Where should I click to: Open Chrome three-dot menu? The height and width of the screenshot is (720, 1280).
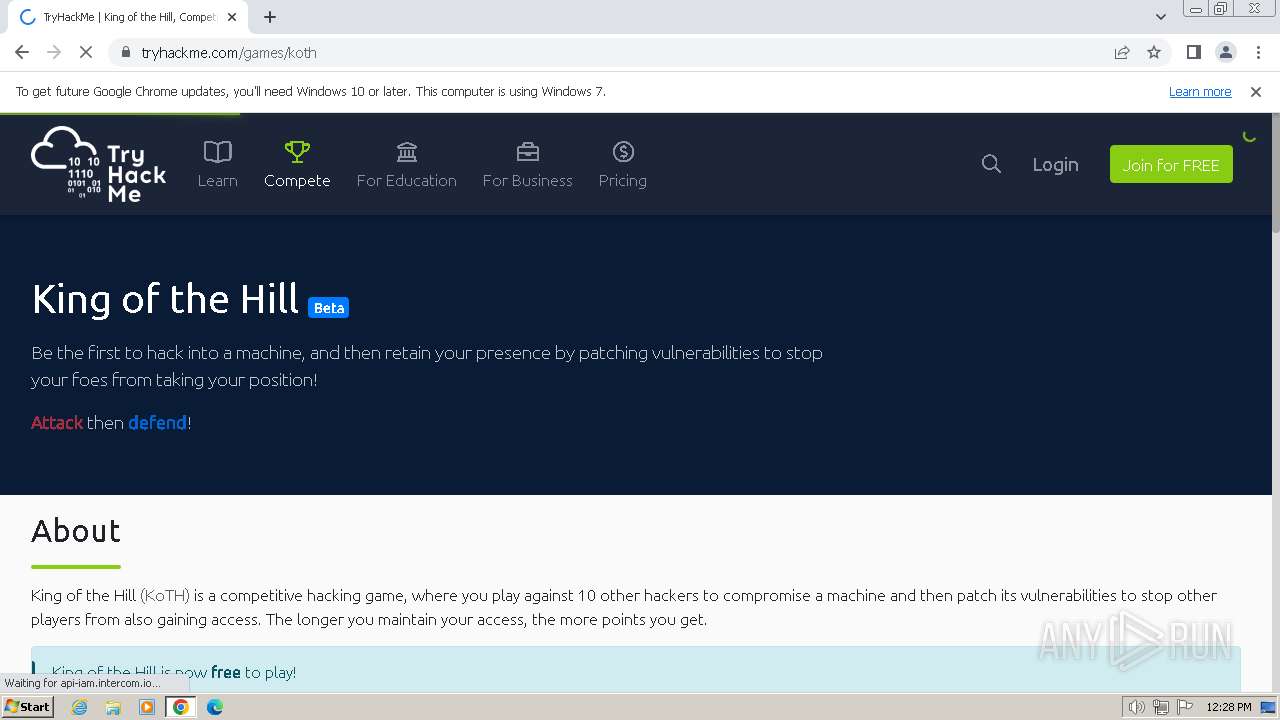click(1257, 52)
